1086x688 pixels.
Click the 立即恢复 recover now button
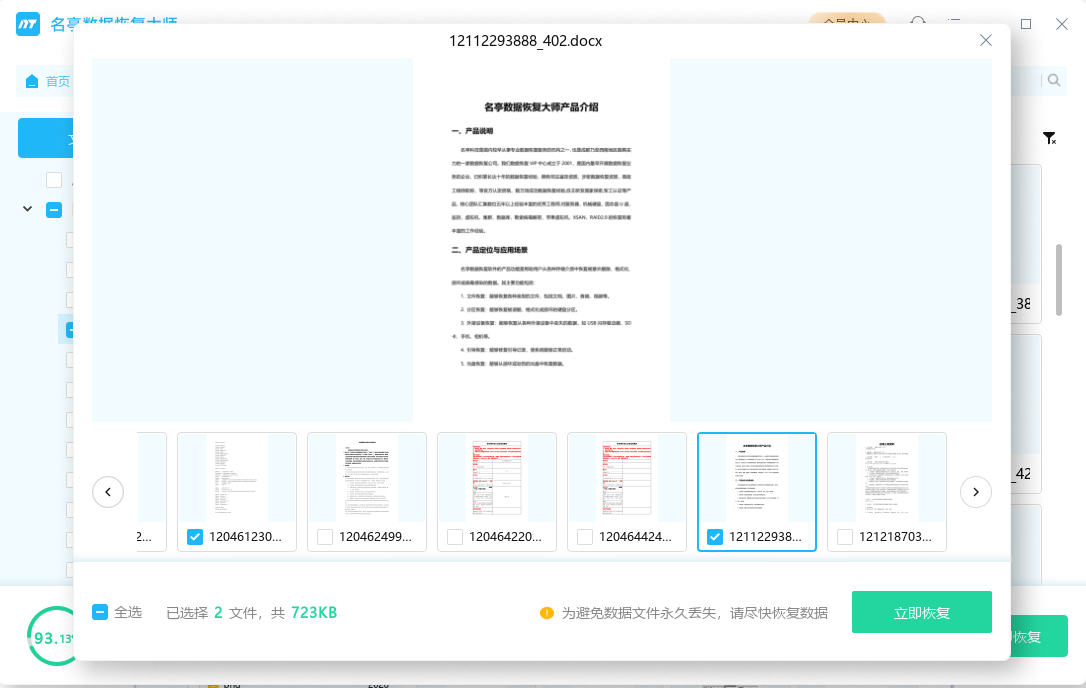tap(921, 612)
